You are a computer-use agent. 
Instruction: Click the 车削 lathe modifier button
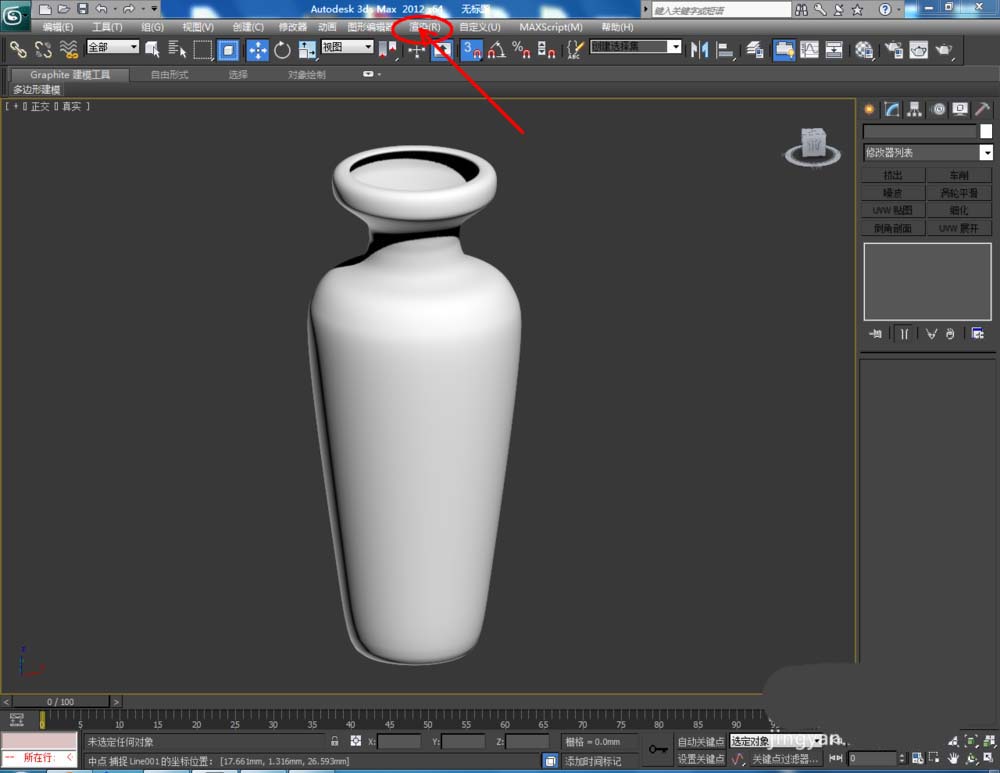959,175
